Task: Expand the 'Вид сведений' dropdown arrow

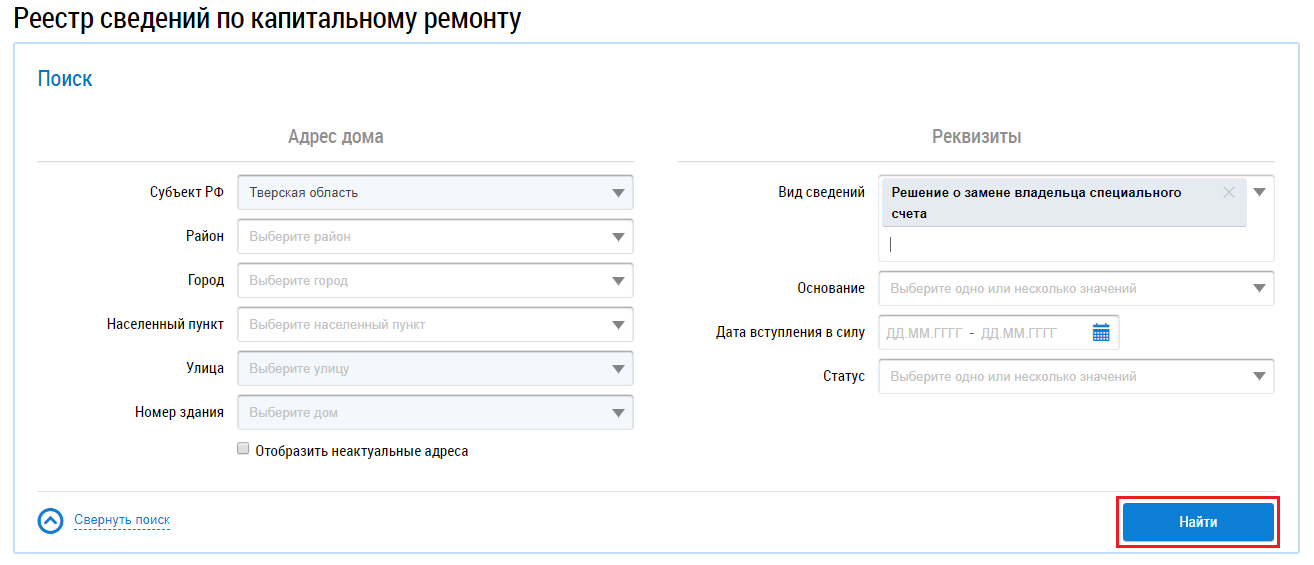Action: pos(1259,193)
